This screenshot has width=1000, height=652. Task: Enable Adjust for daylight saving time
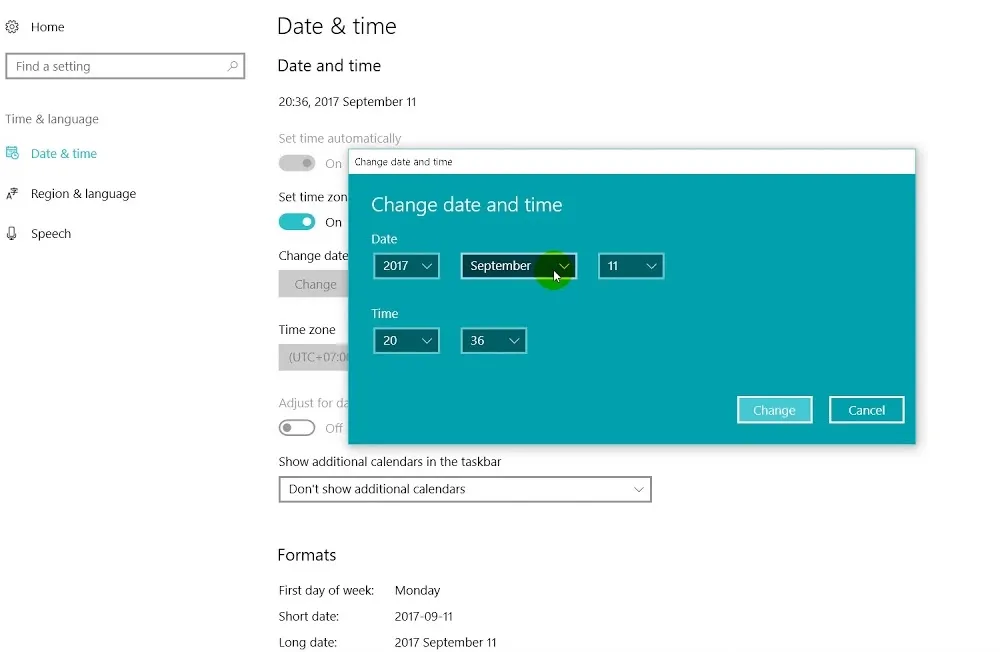296,427
